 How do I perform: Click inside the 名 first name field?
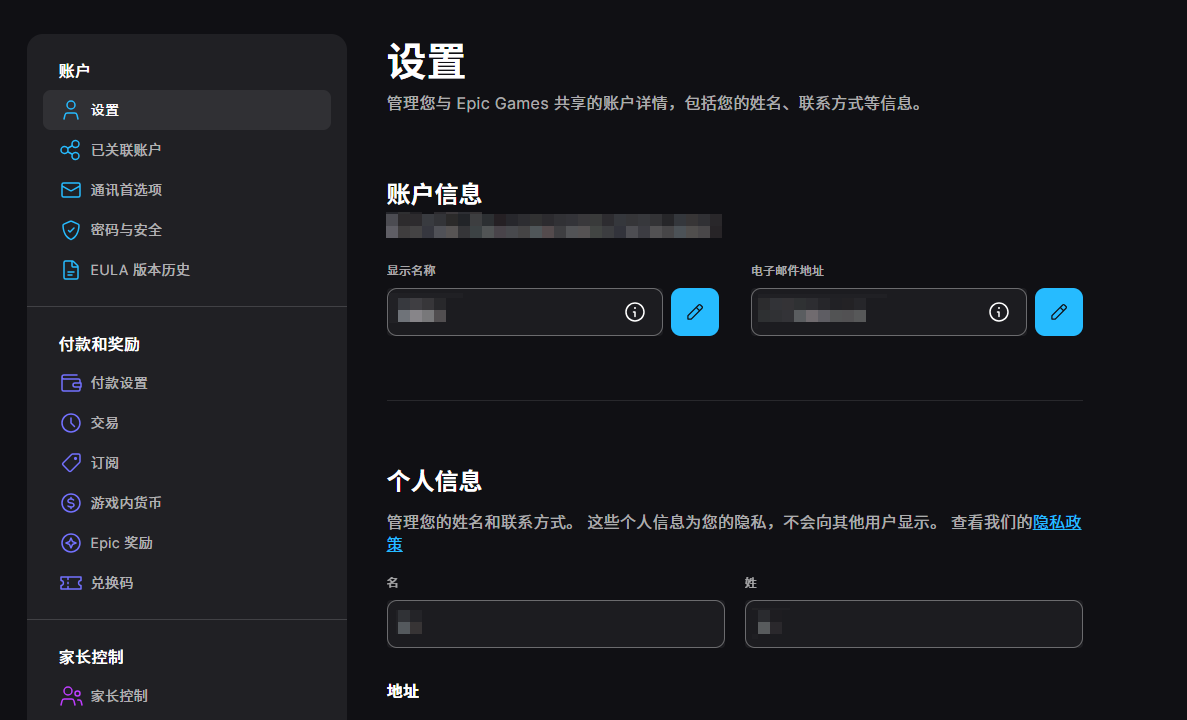pyautogui.click(x=556, y=623)
